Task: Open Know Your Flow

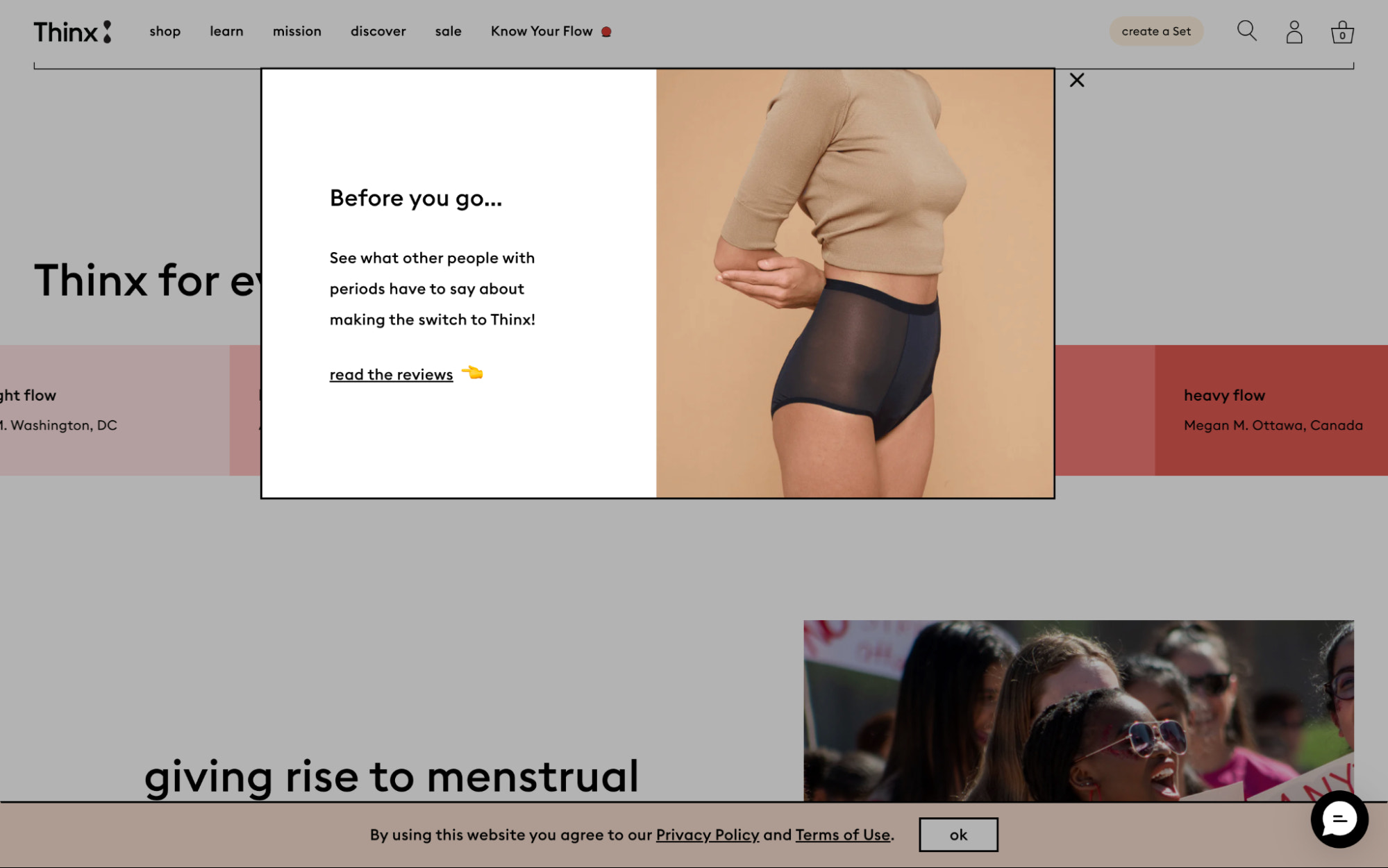Action: (541, 31)
